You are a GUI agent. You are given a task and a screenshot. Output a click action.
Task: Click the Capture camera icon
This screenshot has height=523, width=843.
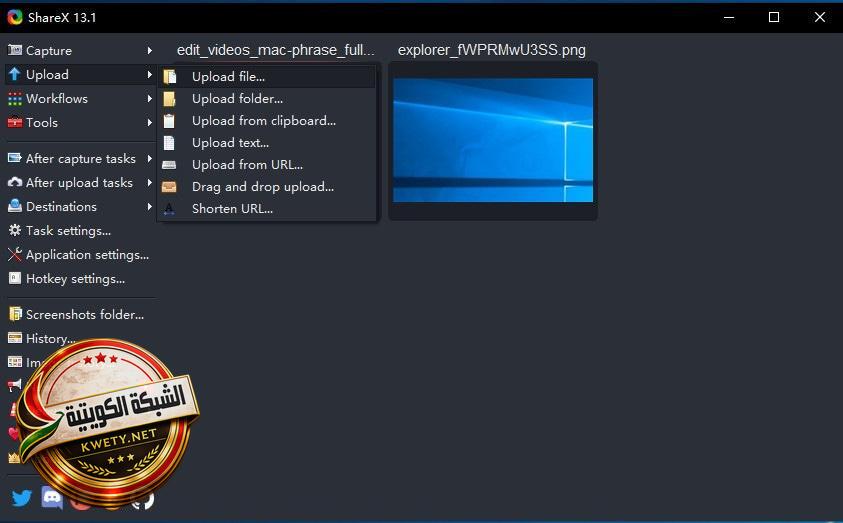click(15, 50)
